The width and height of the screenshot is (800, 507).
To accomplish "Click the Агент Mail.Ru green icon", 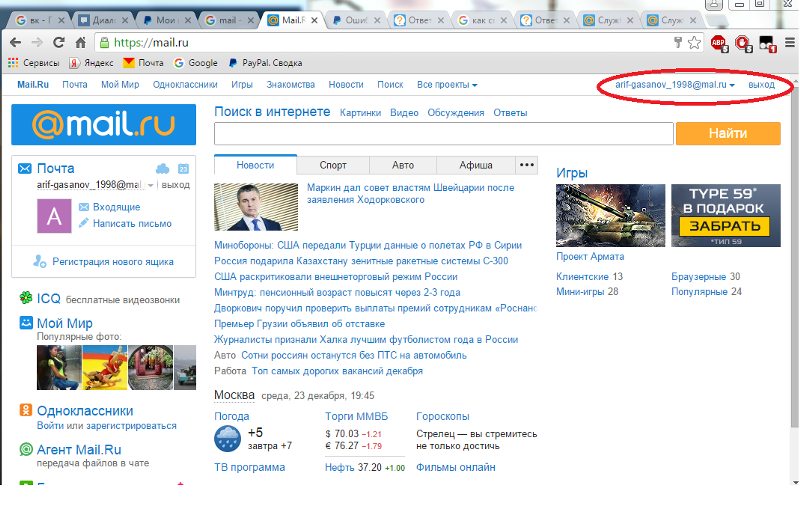I will [x=26, y=449].
